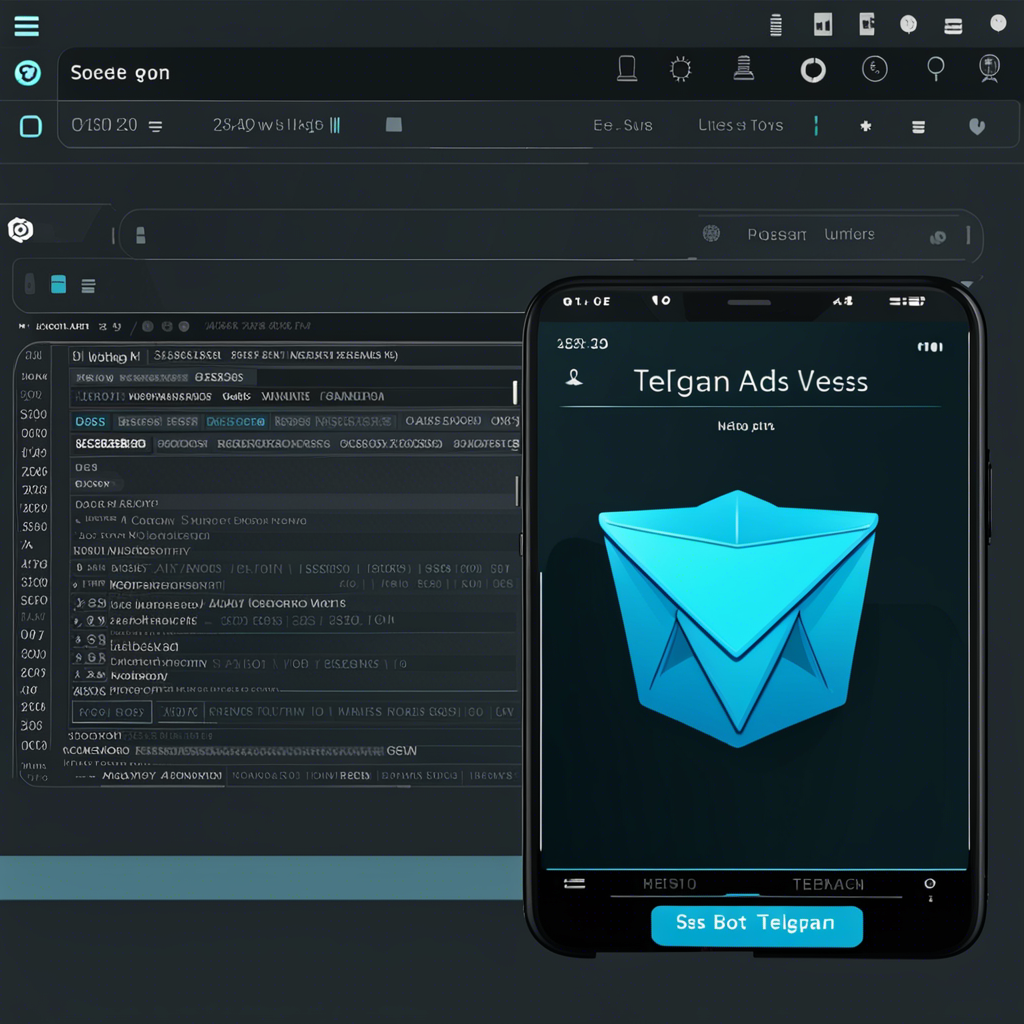Open the Lines Toys dropdown
Image resolution: width=1024 pixels, height=1024 pixels.
click(740, 126)
